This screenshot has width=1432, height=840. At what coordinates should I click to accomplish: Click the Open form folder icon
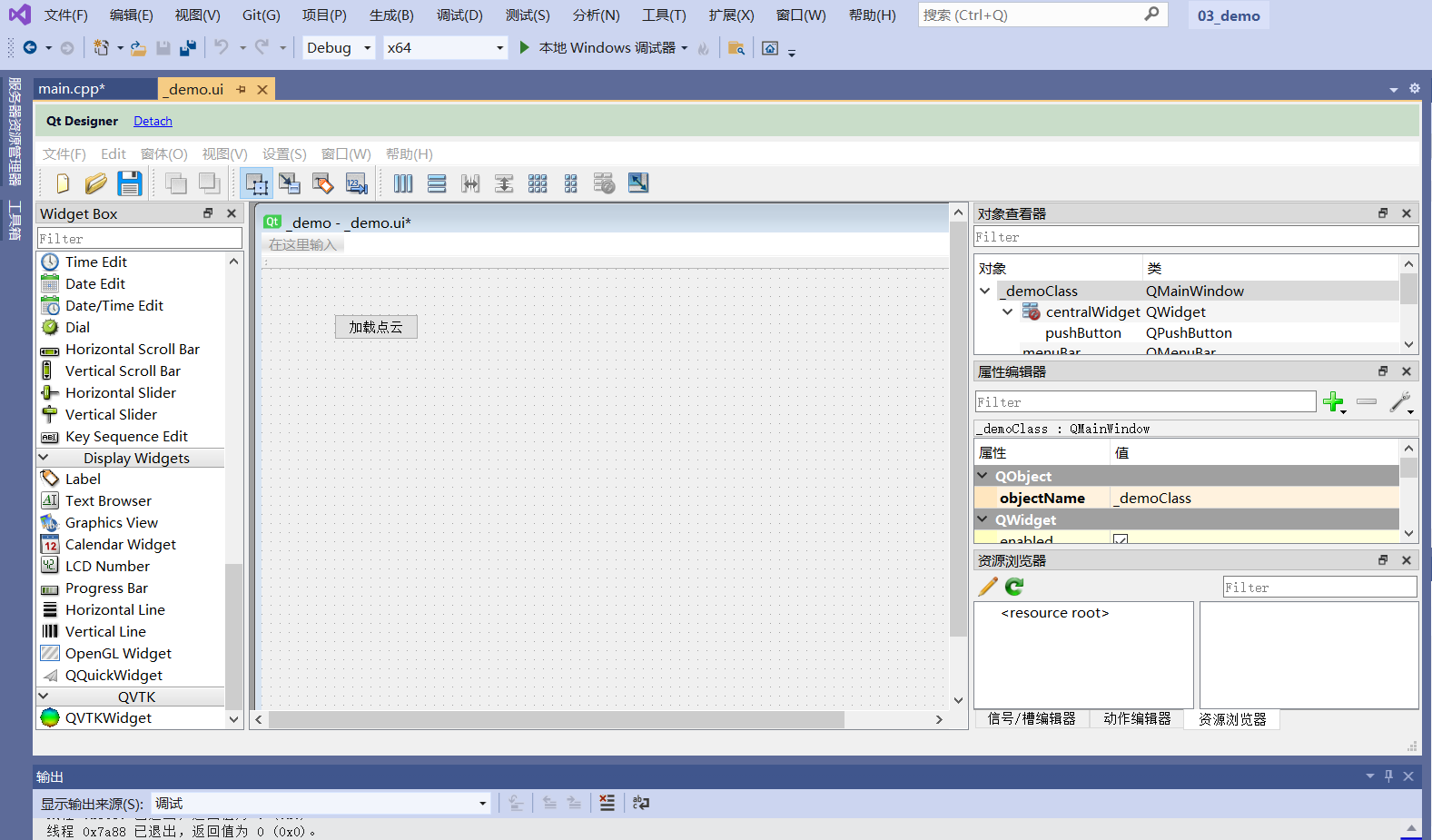pos(96,183)
